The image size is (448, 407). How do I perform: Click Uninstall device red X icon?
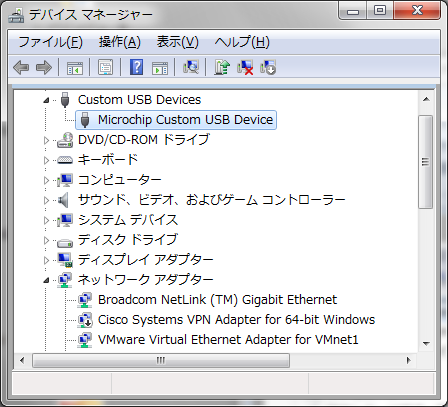click(245, 67)
